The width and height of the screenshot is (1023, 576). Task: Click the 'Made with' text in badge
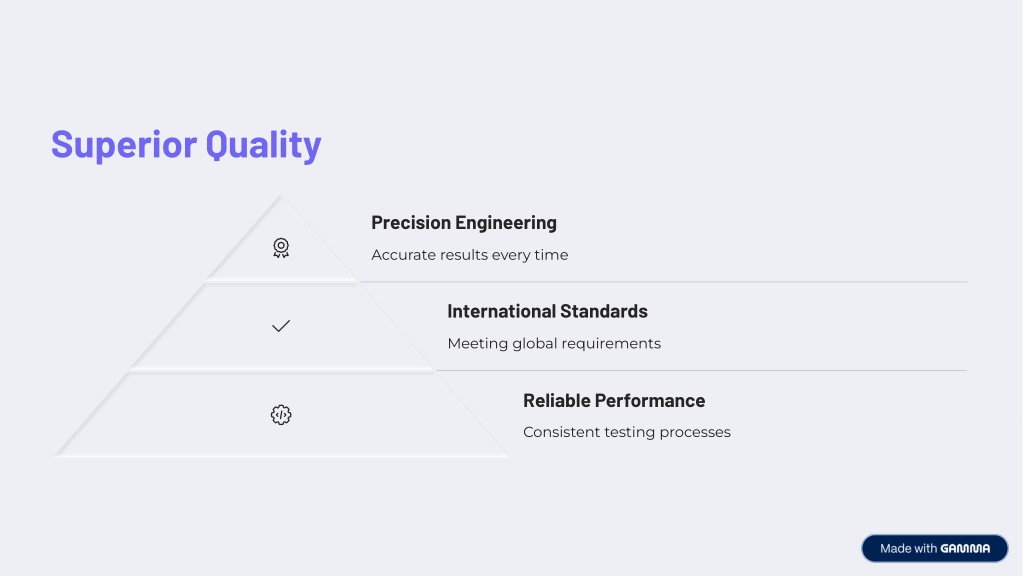[x=908, y=549]
